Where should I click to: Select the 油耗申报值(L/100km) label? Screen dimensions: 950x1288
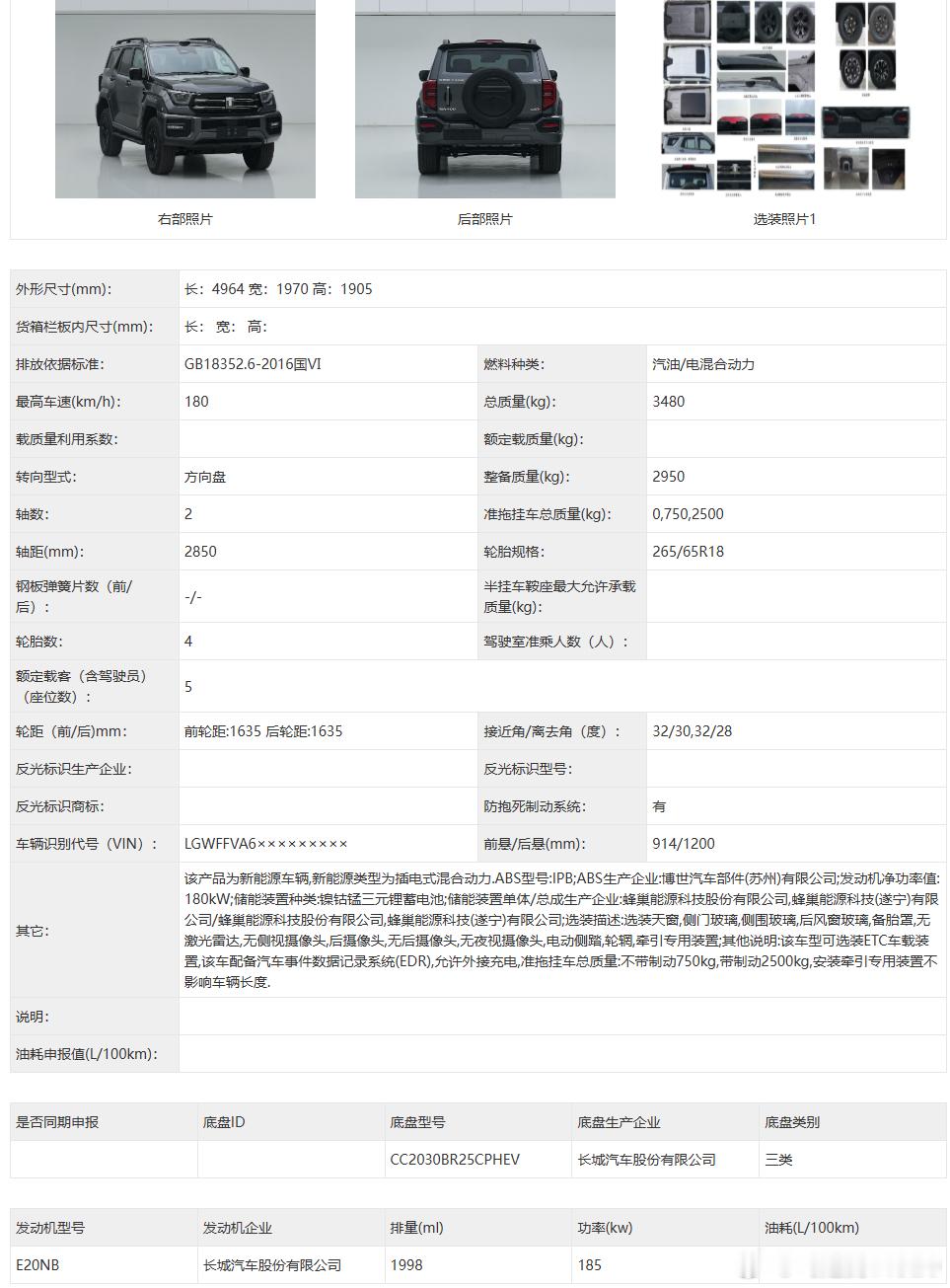(x=87, y=1054)
